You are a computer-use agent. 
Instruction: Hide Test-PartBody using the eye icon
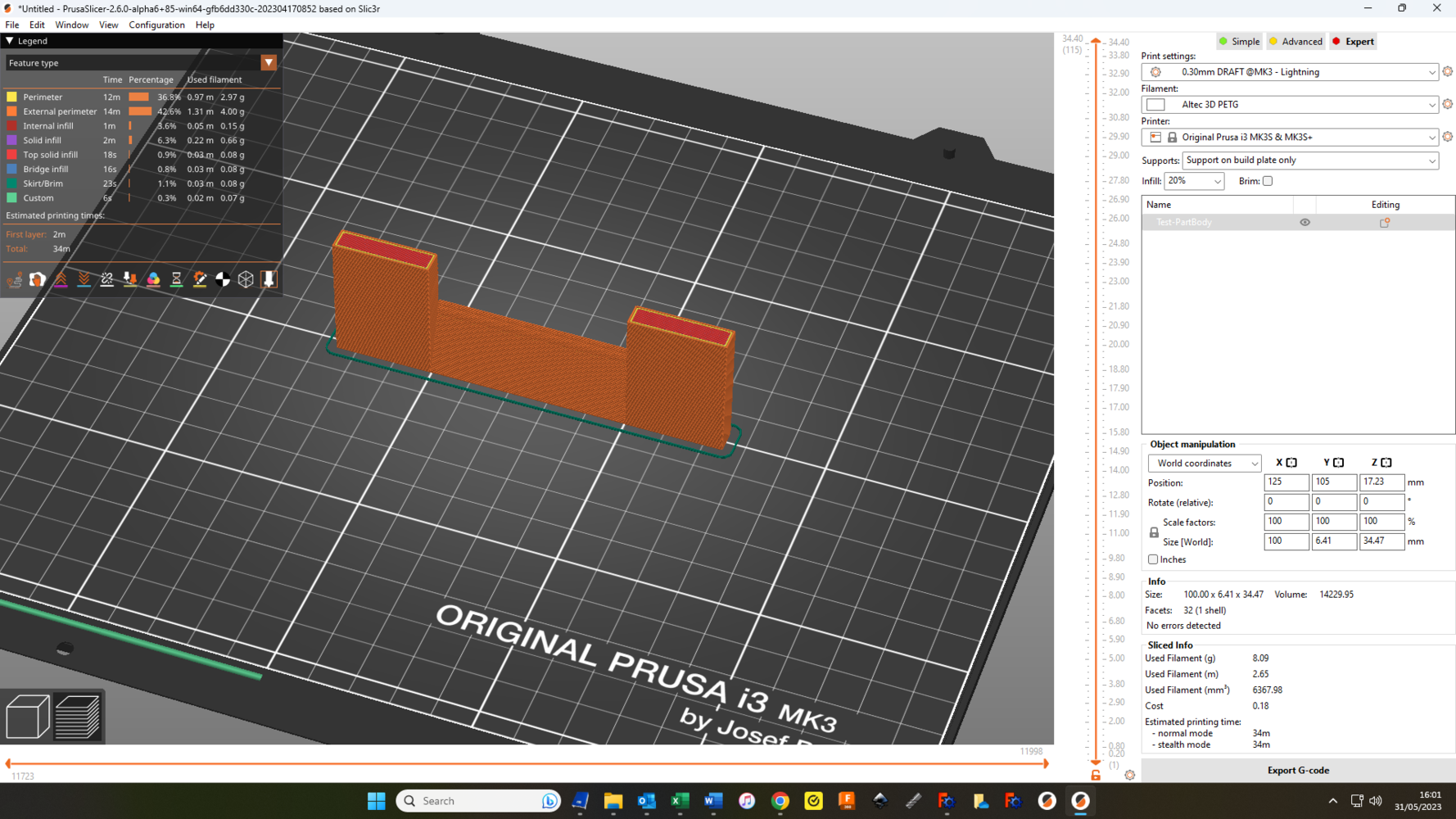1305,223
